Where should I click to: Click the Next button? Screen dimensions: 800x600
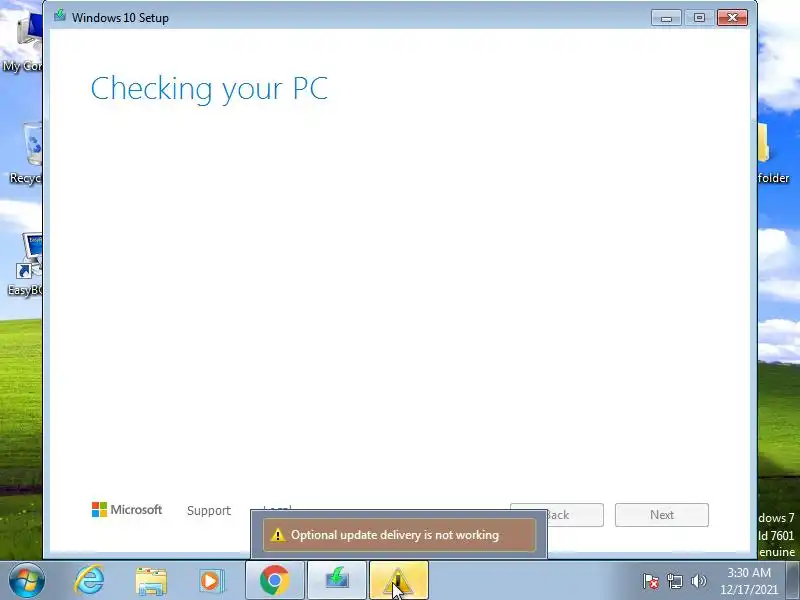coord(662,515)
